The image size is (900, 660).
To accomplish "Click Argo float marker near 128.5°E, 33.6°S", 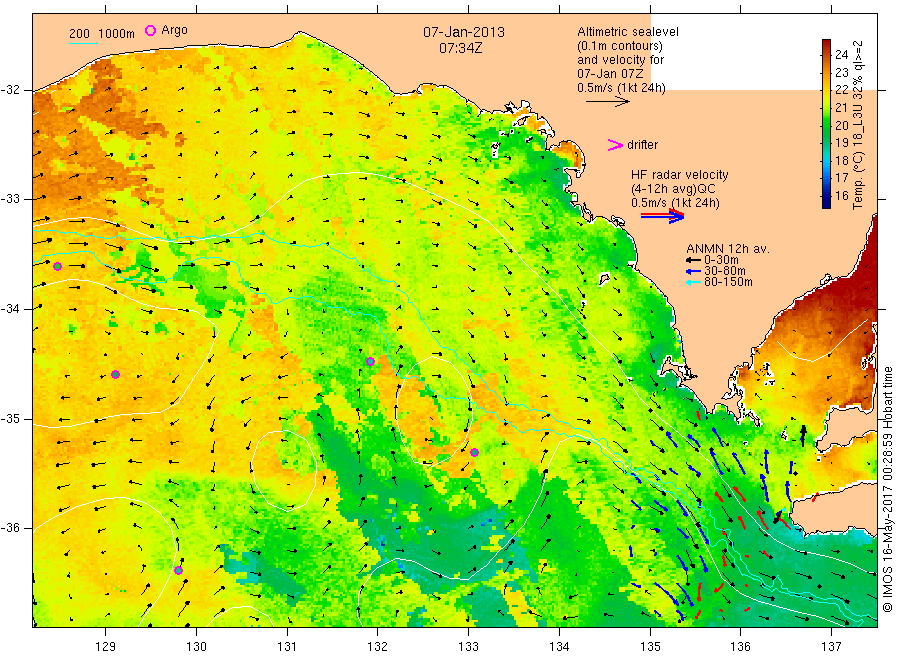I will coord(57,266).
